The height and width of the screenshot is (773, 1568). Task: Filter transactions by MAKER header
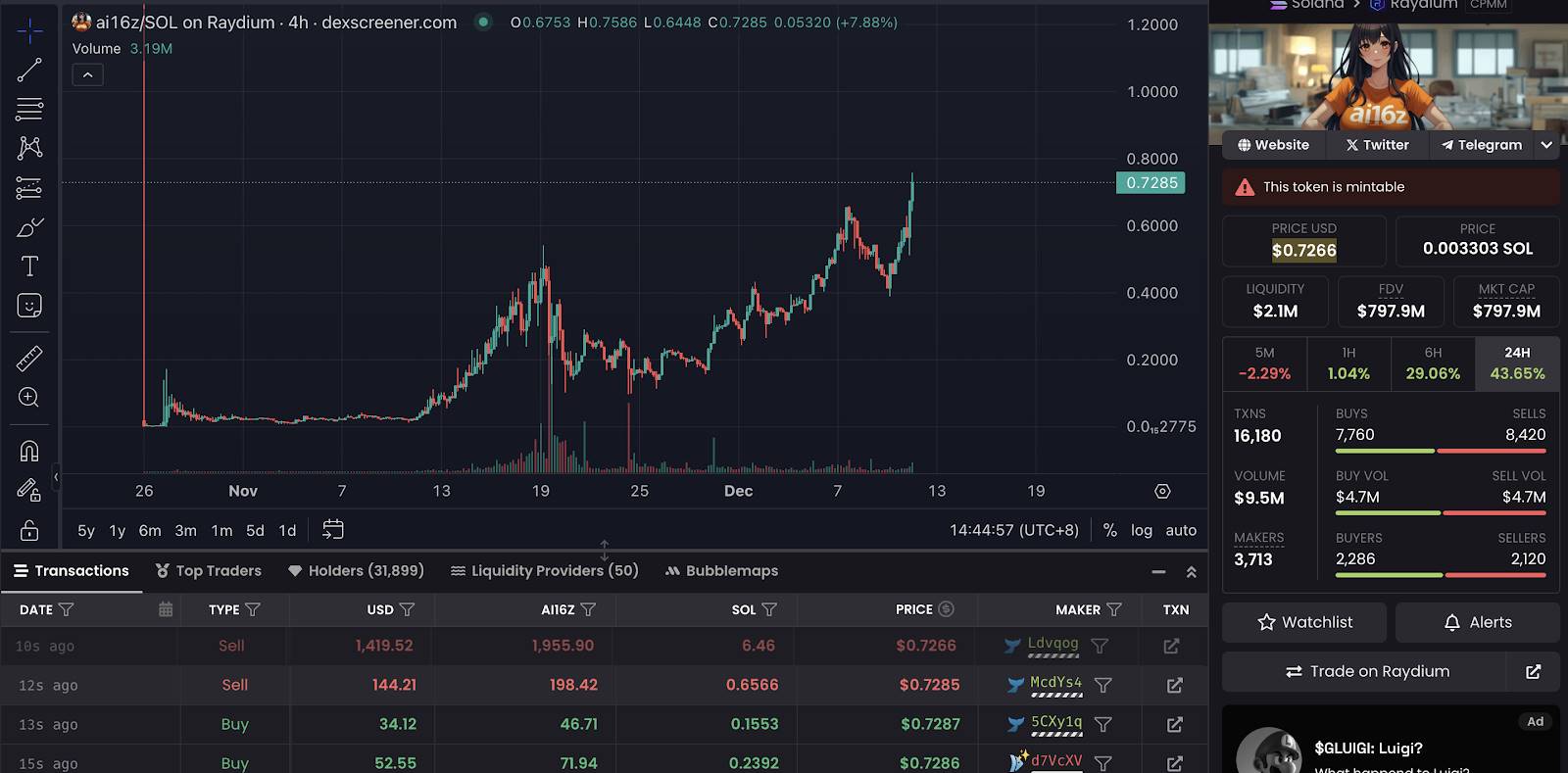[x=1114, y=609]
